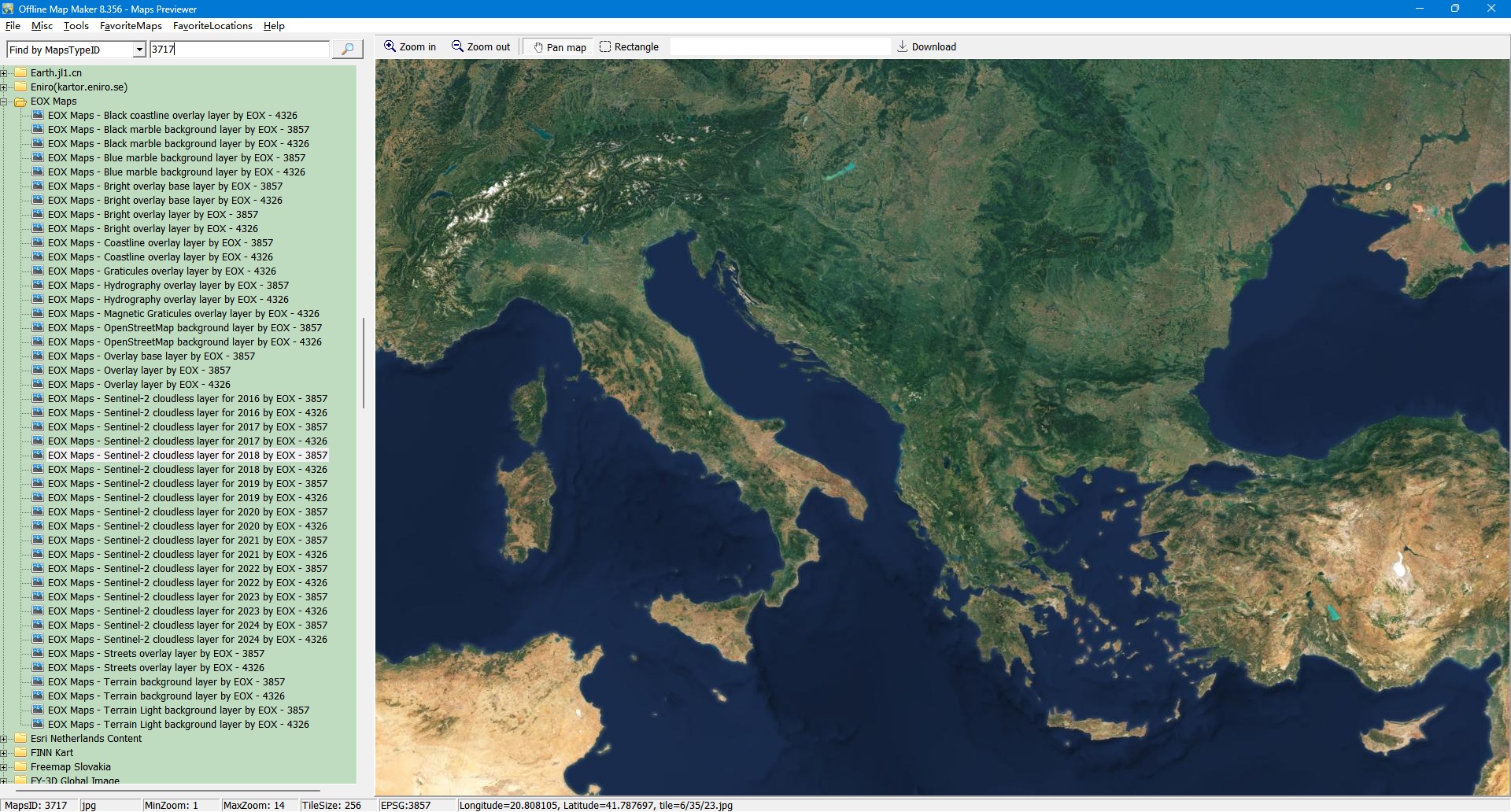Viewport: 1511px width, 812px height.
Task: Click the search magnifier icon button
Action: [x=347, y=49]
